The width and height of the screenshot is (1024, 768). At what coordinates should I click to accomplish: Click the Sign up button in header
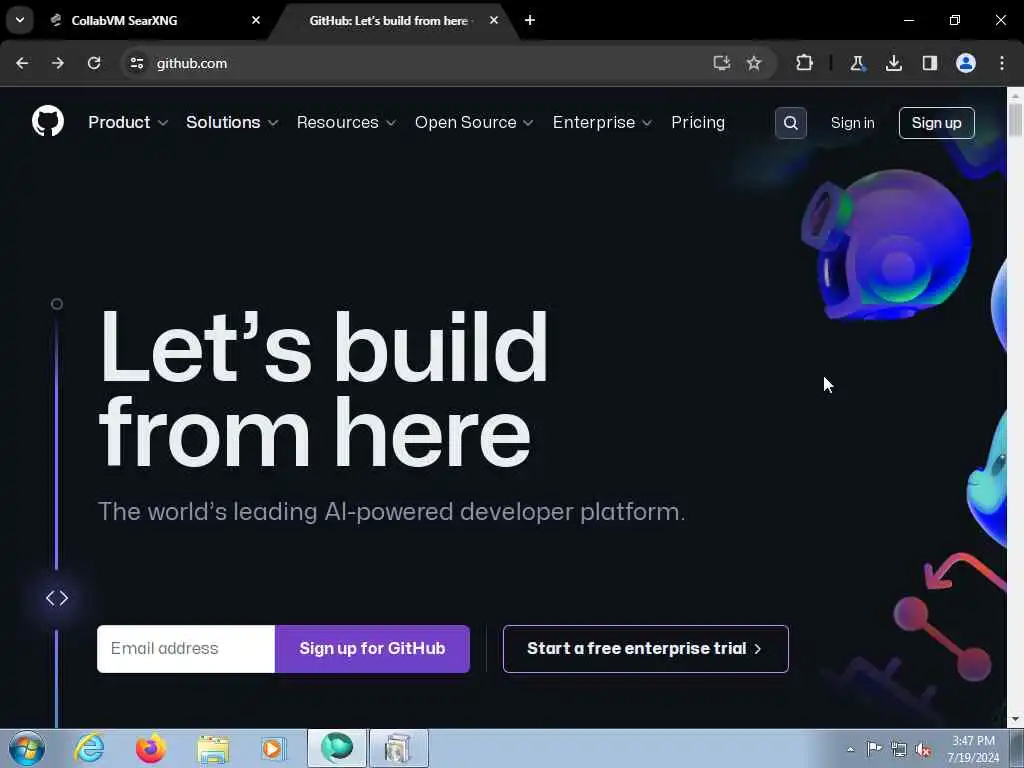pos(936,123)
